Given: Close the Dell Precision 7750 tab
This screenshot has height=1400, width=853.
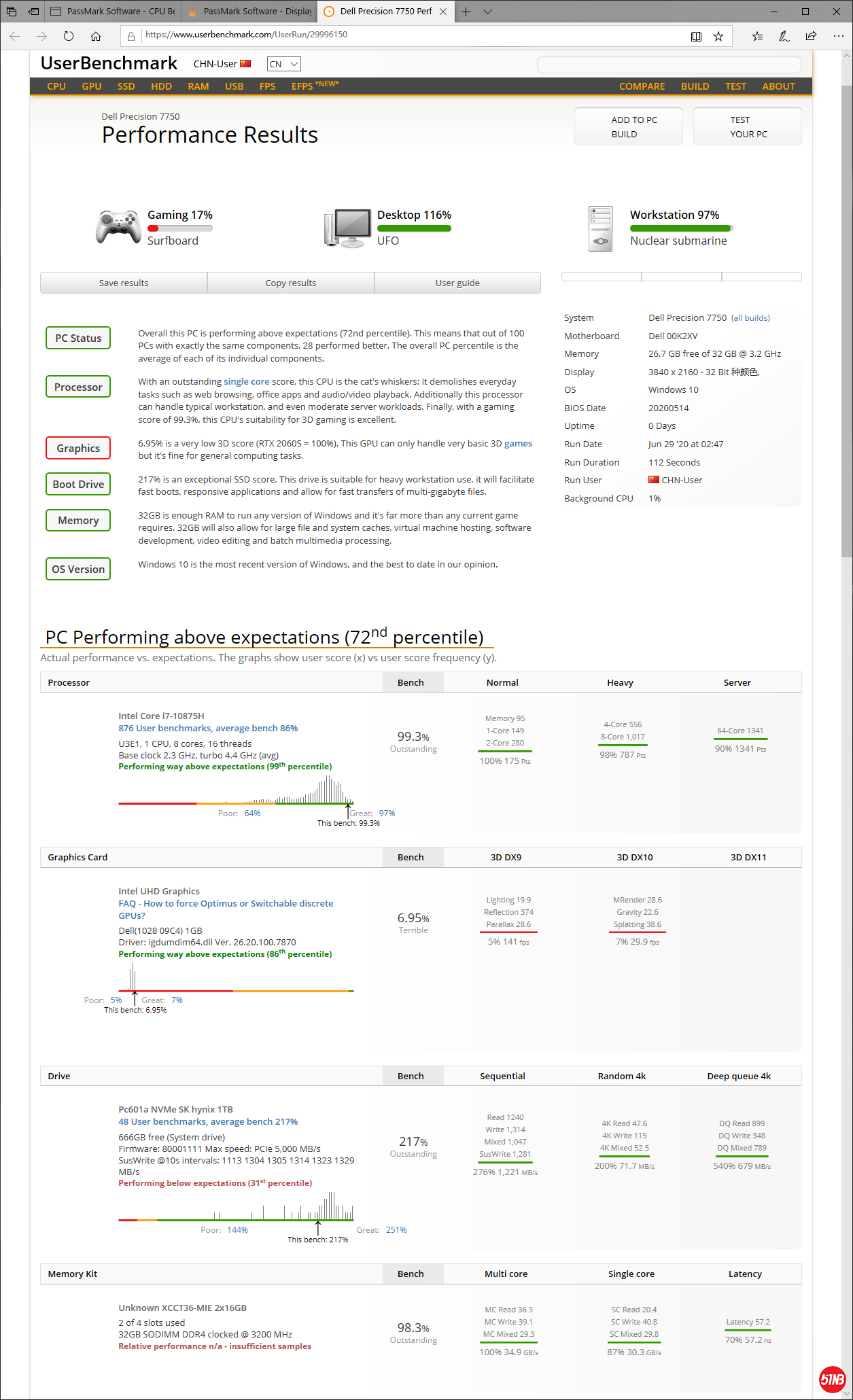Looking at the screenshot, I should [x=443, y=12].
